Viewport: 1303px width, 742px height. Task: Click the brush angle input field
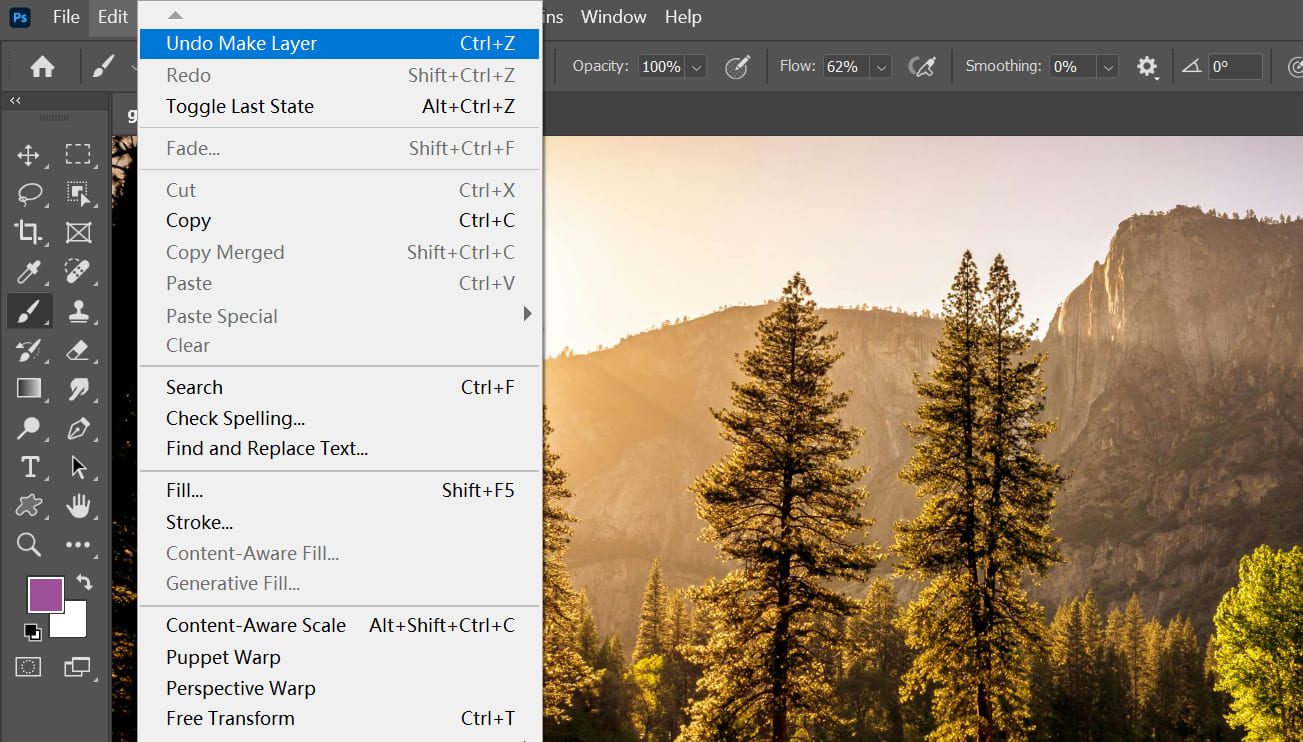[1235, 66]
